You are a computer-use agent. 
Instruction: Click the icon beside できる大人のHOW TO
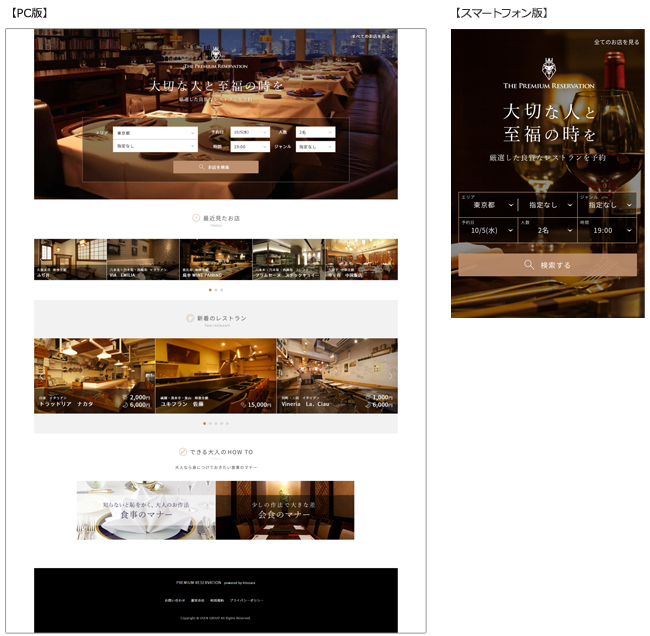(183, 452)
